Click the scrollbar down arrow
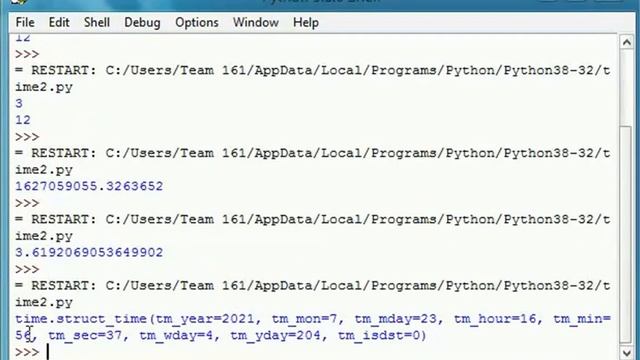 [x=627, y=353]
